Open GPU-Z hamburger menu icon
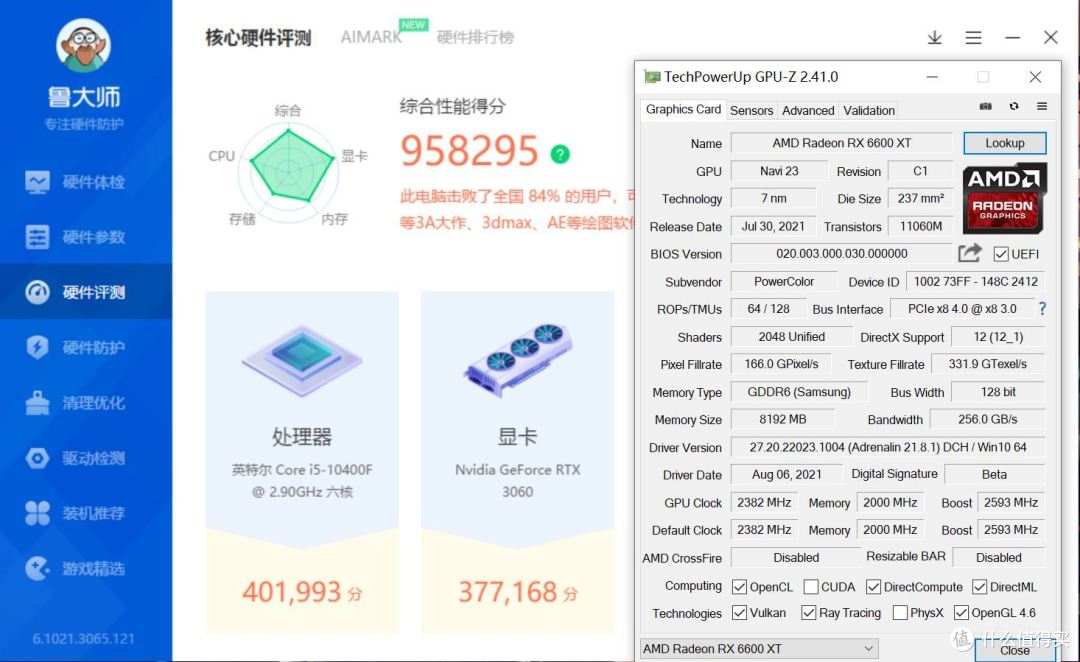Screen dimensions: 1080x662 point(1042,106)
